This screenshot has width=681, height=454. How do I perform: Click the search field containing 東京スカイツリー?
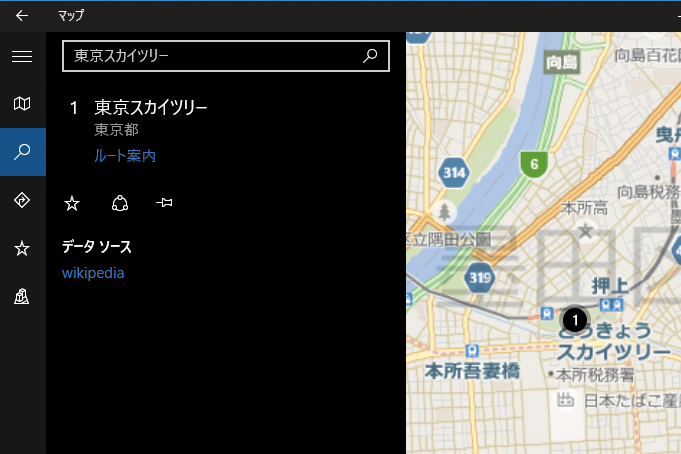click(x=226, y=56)
